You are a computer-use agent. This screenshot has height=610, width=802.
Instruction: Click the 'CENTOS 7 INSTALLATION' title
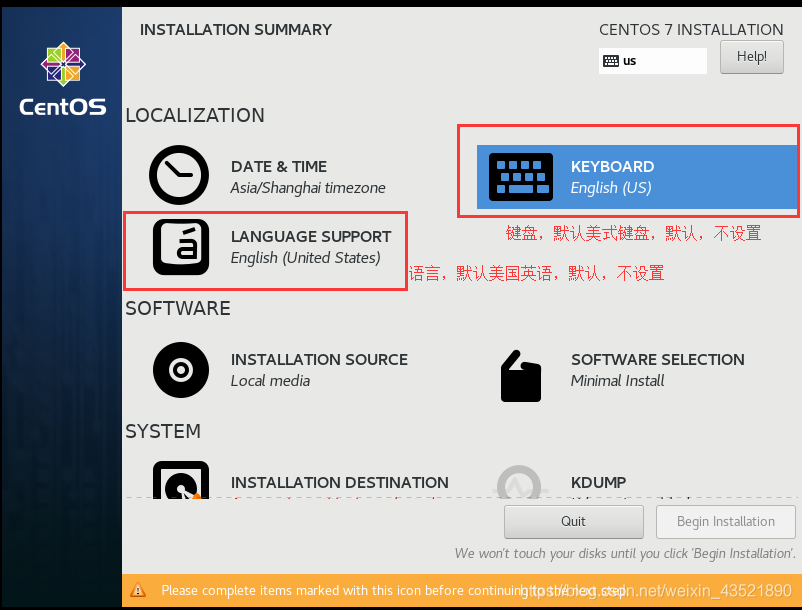click(691, 30)
